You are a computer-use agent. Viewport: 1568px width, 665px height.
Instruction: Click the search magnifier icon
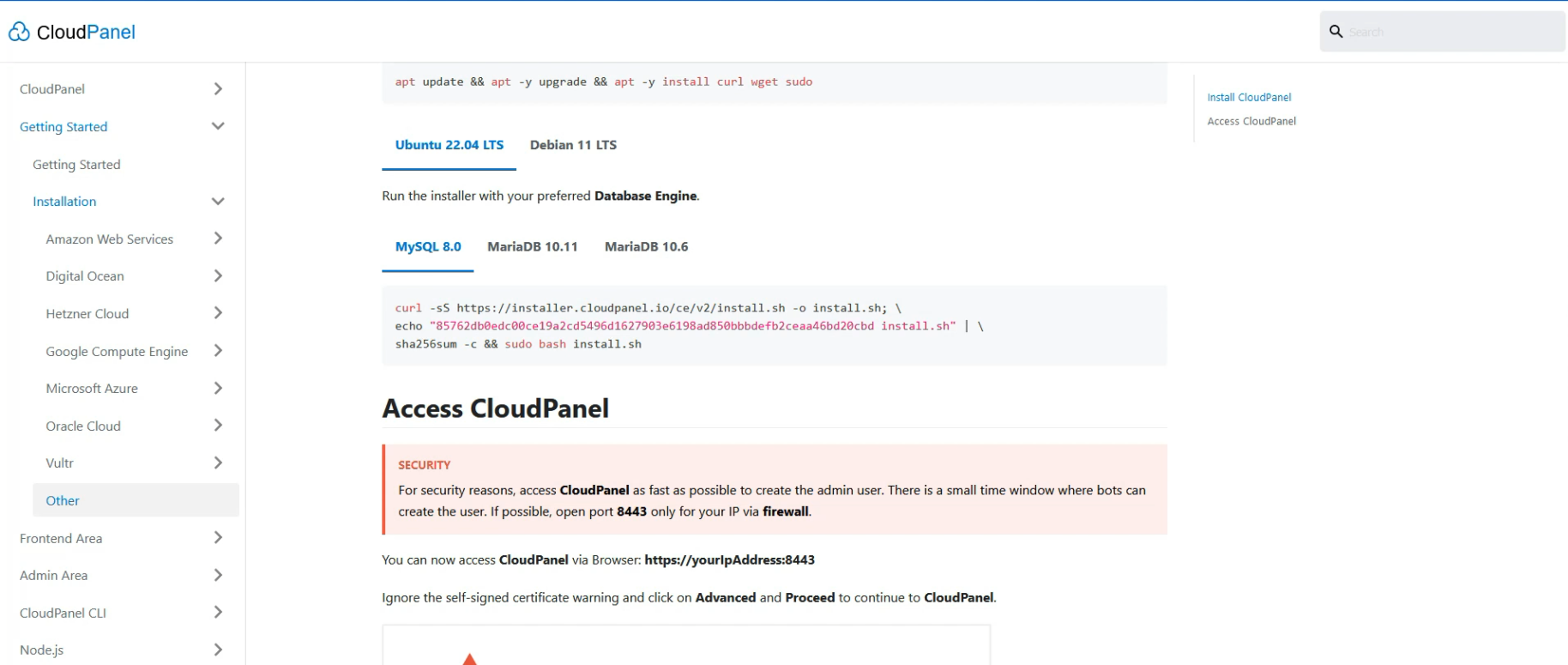click(x=1336, y=32)
